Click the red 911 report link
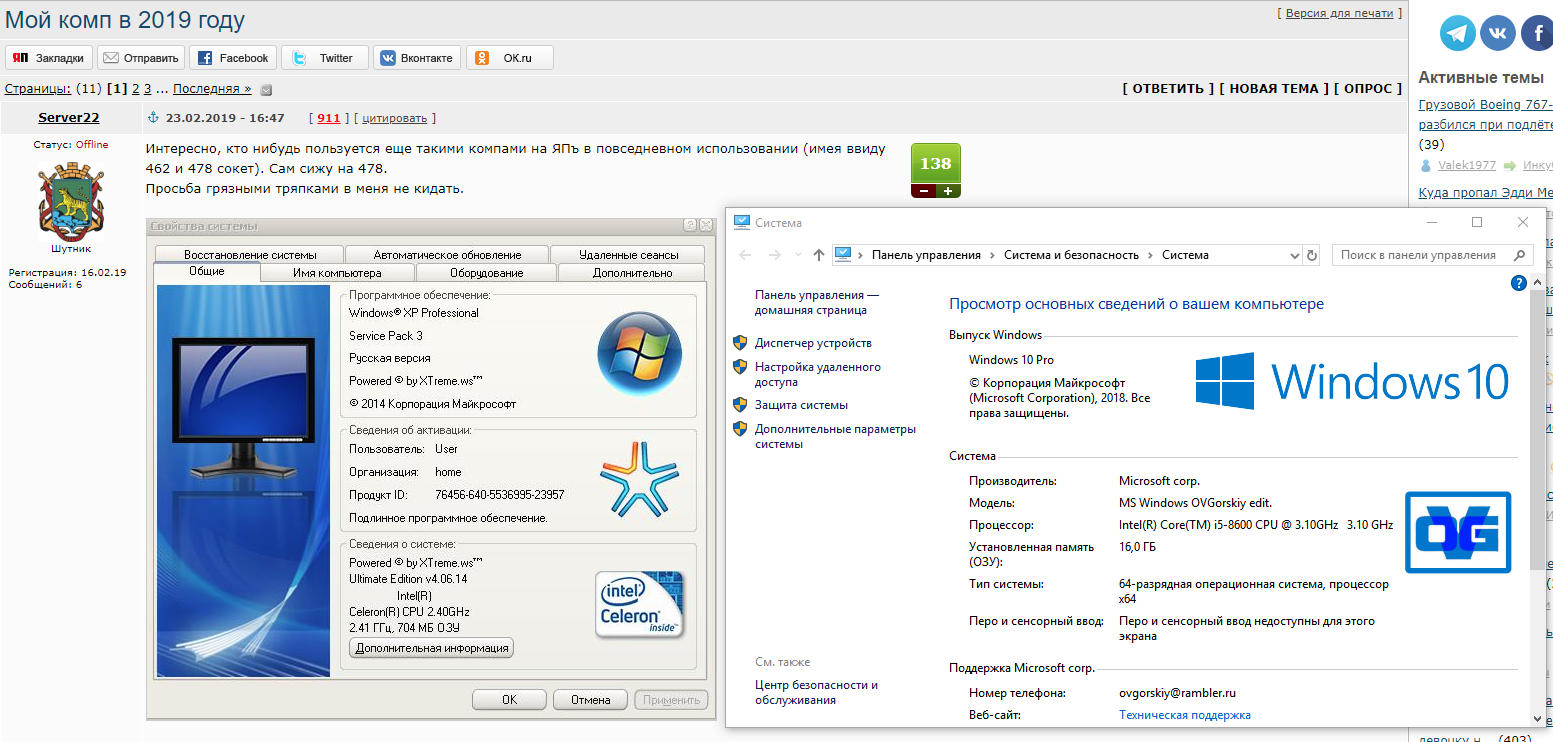The image size is (1553, 742). pyautogui.click(x=328, y=118)
